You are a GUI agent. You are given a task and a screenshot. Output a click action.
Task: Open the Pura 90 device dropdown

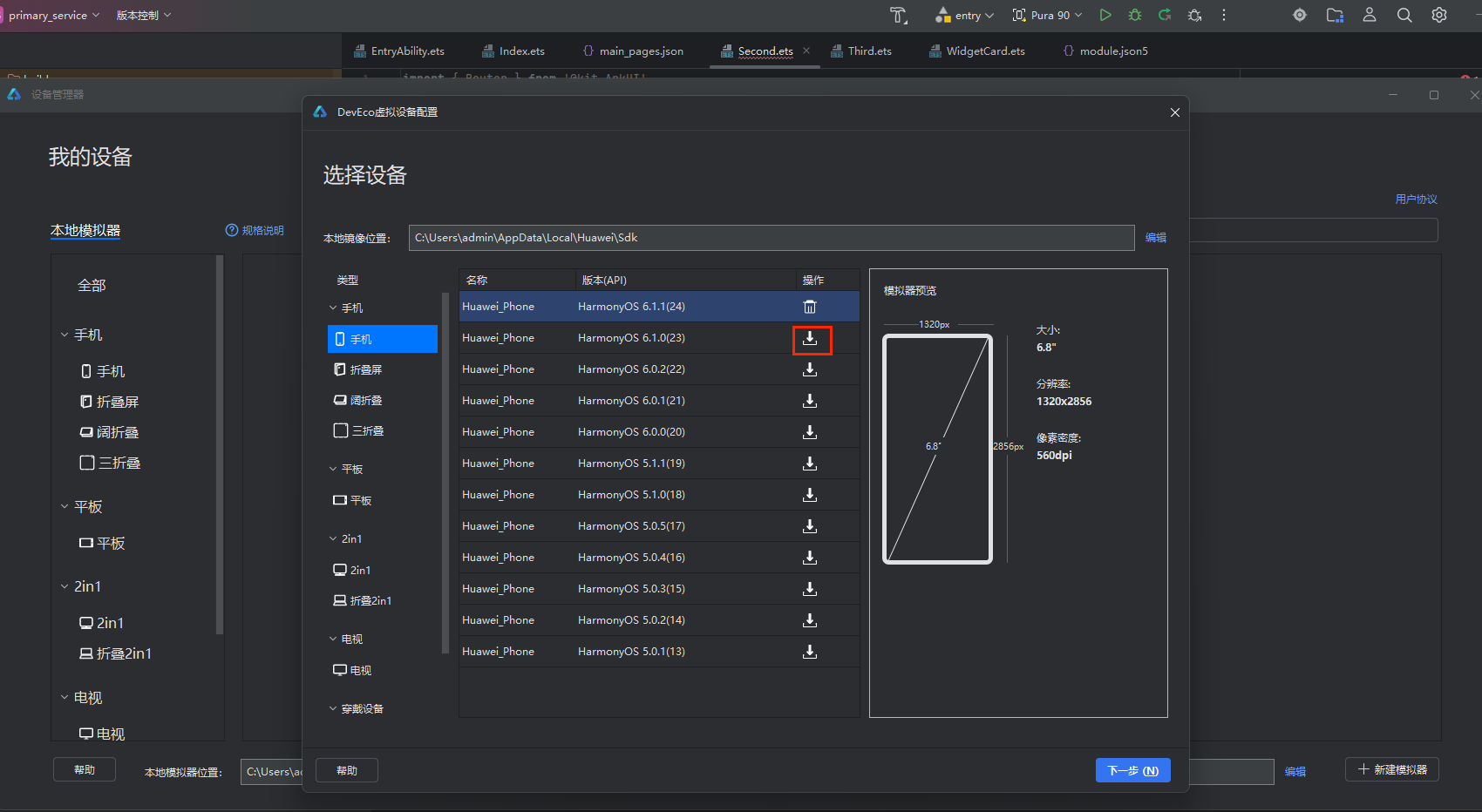(x=1047, y=15)
